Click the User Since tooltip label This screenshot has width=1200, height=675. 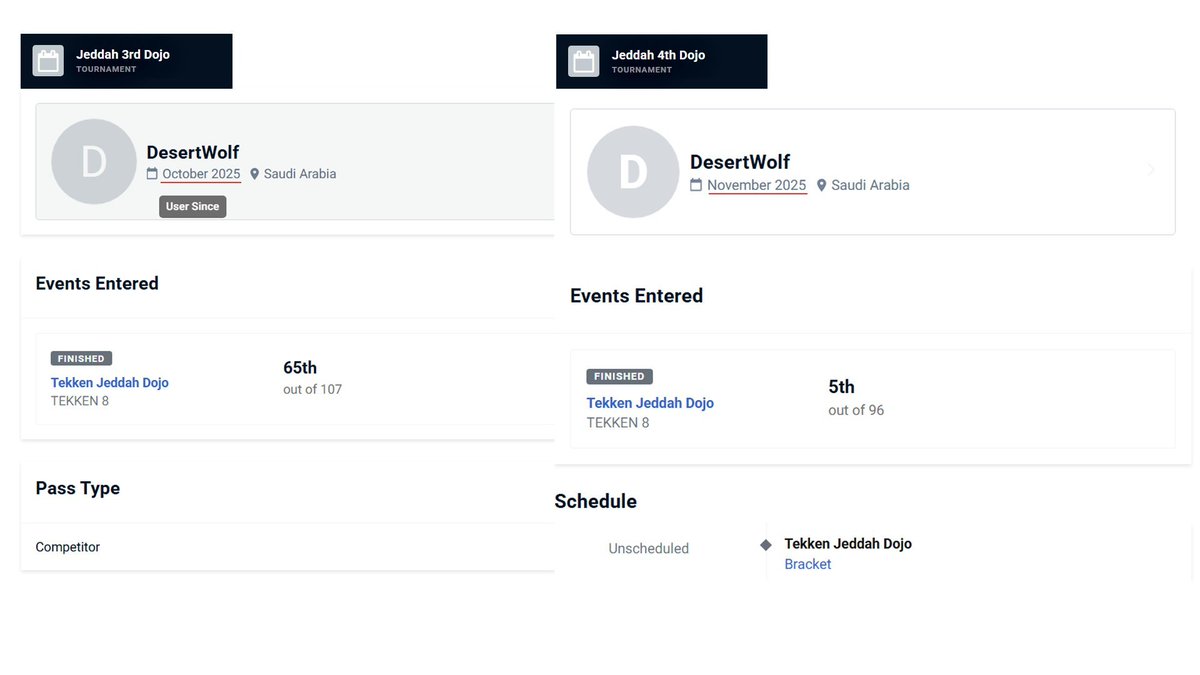[x=192, y=206]
